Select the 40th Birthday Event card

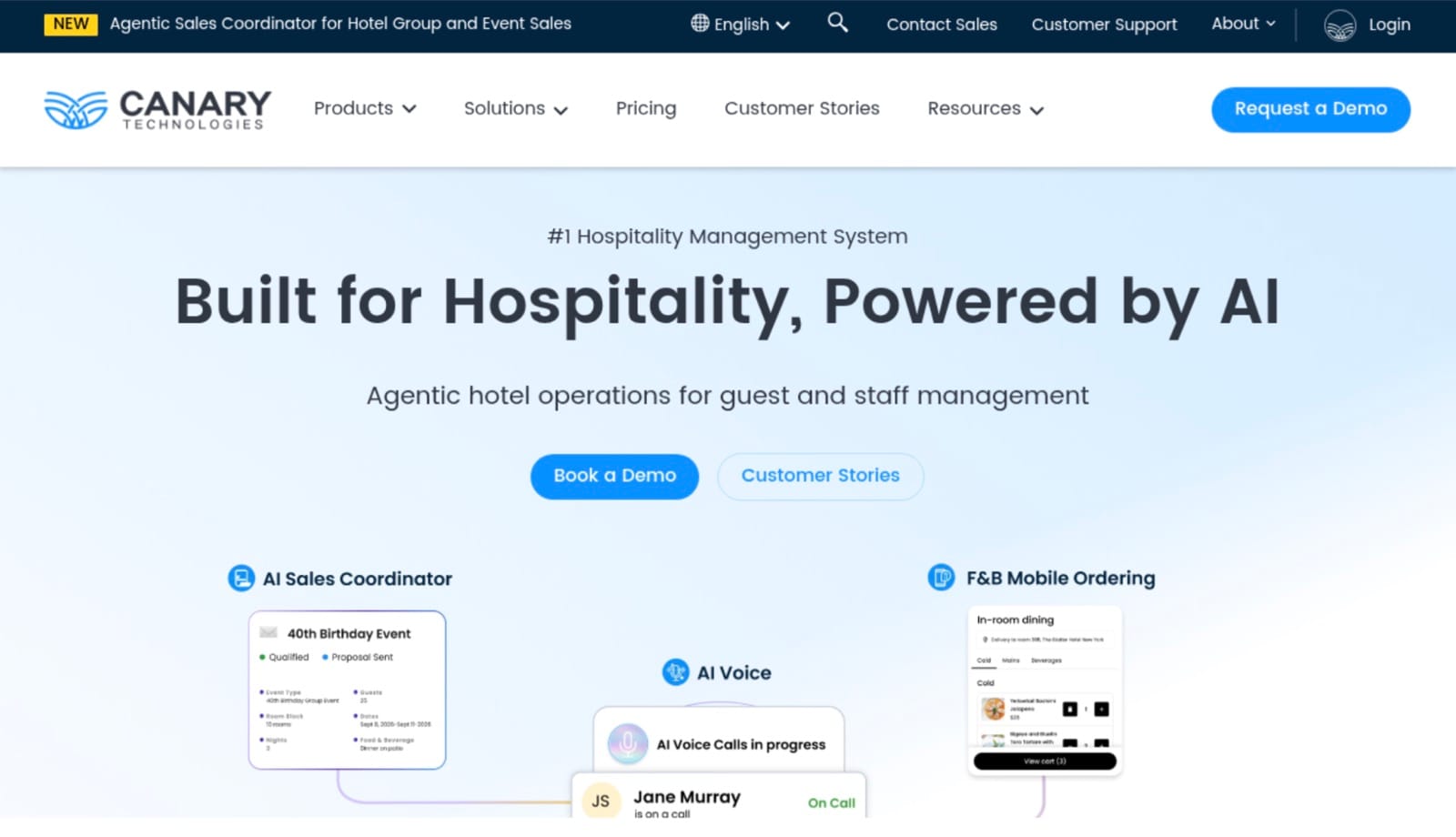[x=347, y=690]
